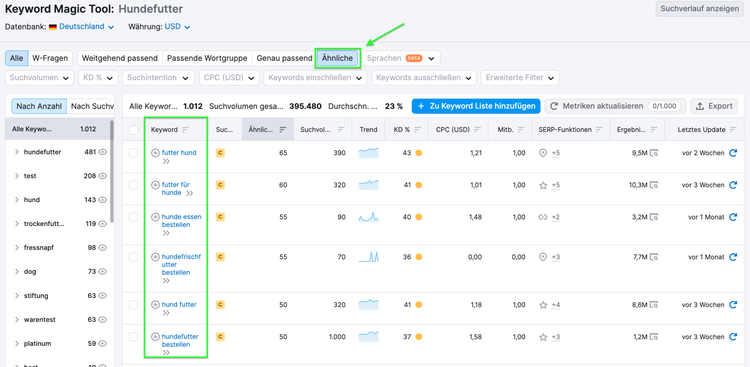
Task: Expand the 'test' keyword group
Action: click(17, 176)
